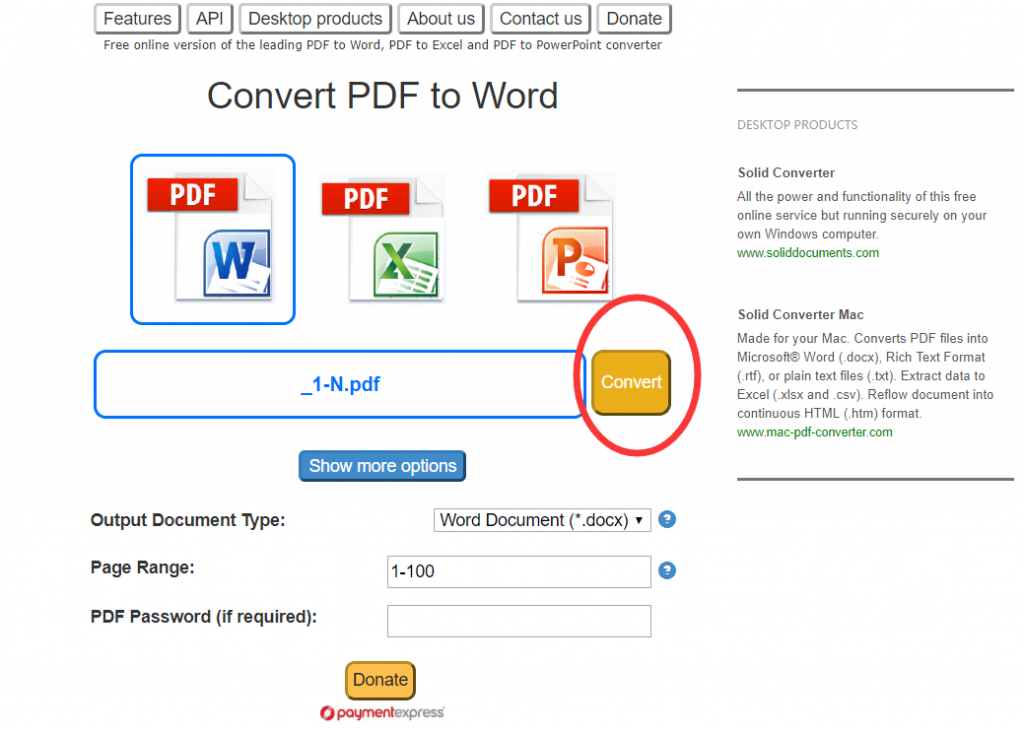Select the PDF to Word converter icon
This screenshot has width=1024, height=732.
click(x=212, y=239)
